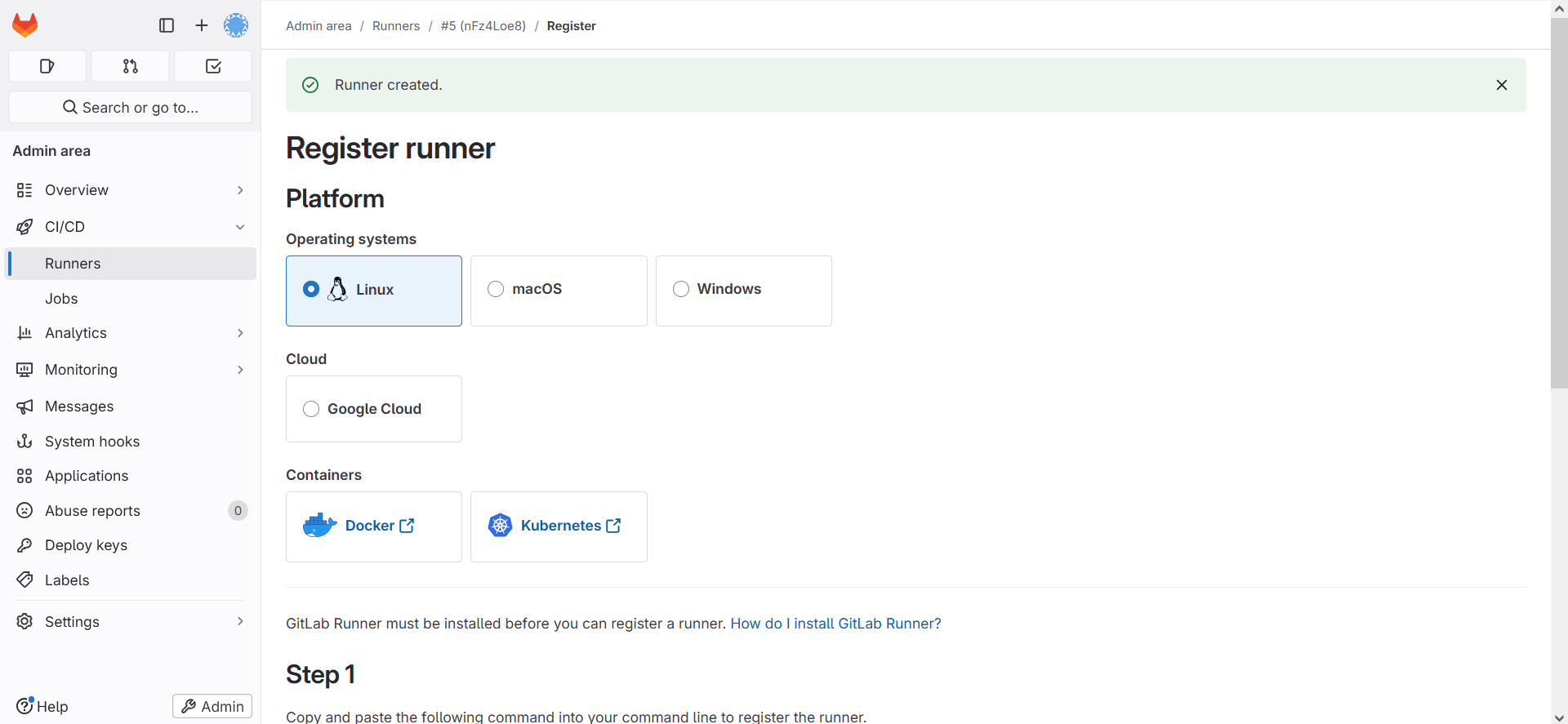Open the user avatar menu
The height and width of the screenshot is (724, 1568).
236,25
